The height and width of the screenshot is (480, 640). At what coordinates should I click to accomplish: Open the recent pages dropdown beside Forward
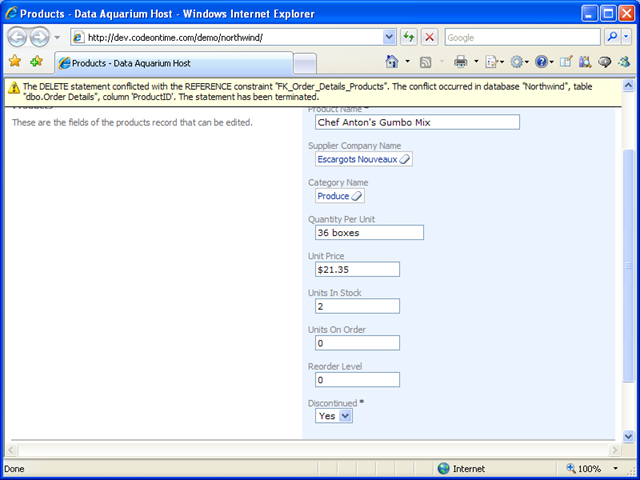point(57,38)
